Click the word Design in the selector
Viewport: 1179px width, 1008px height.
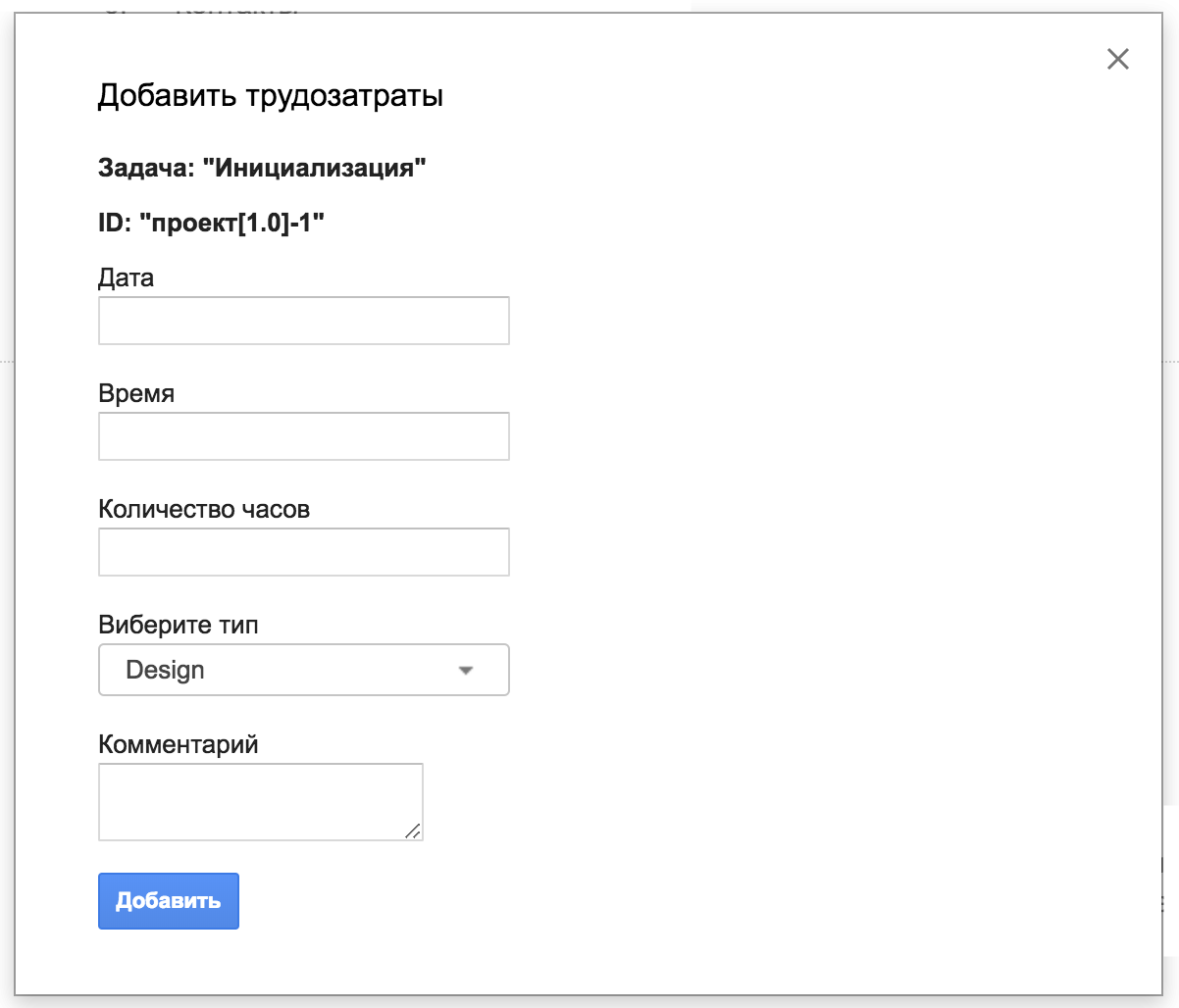pyautogui.click(x=165, y=670)
